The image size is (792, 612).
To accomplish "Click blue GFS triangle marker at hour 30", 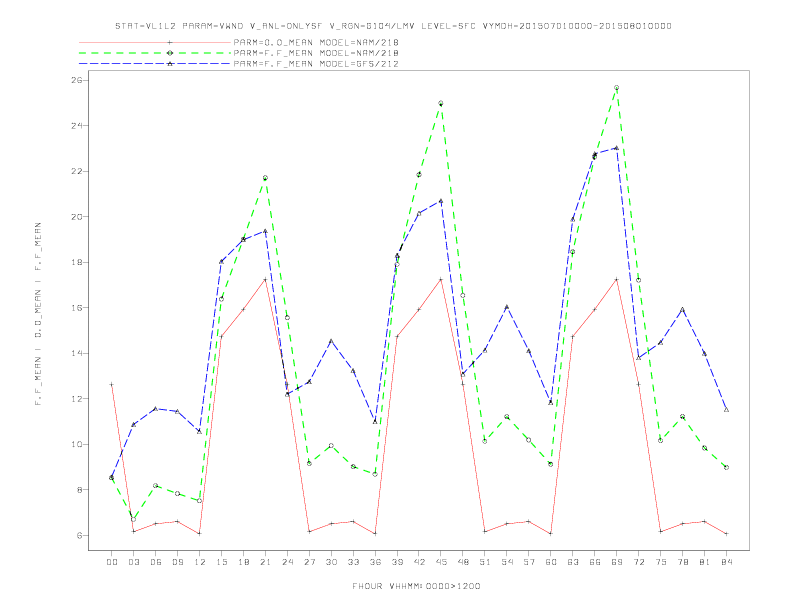I will [x=331, y=341].
